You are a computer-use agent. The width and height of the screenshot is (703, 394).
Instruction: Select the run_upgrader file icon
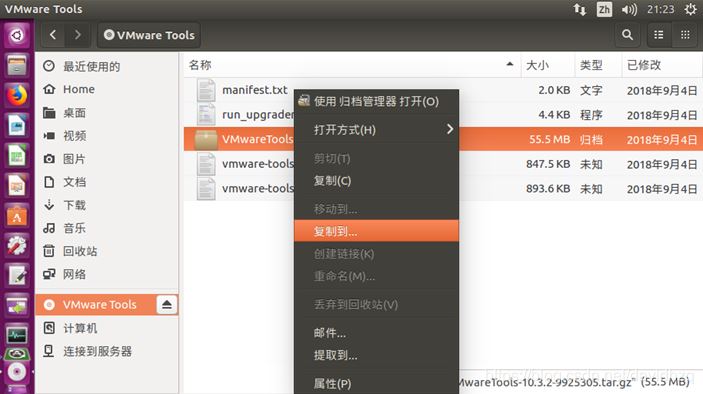(206, 115)
